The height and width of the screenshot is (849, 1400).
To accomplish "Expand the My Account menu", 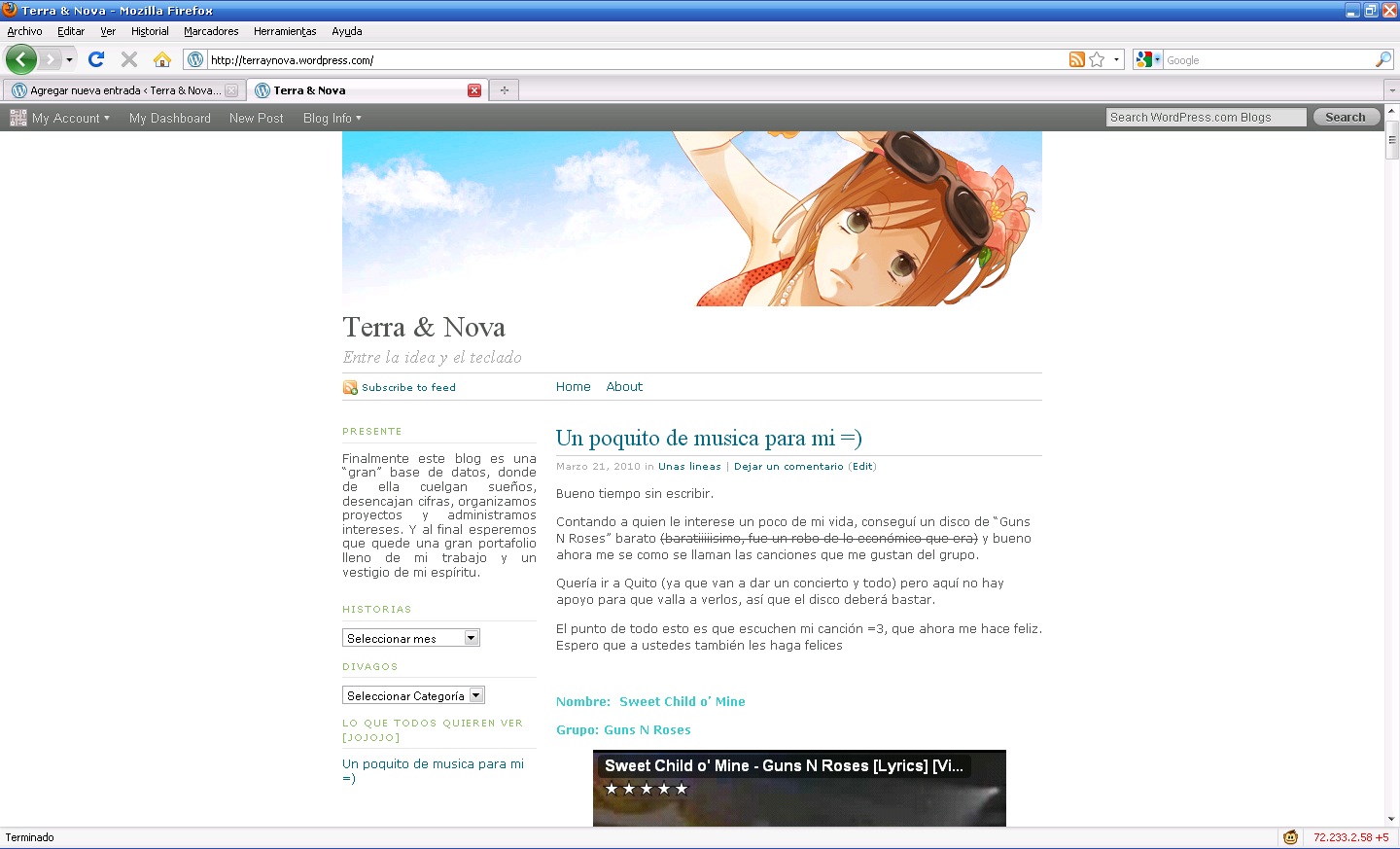I will 70,118.
